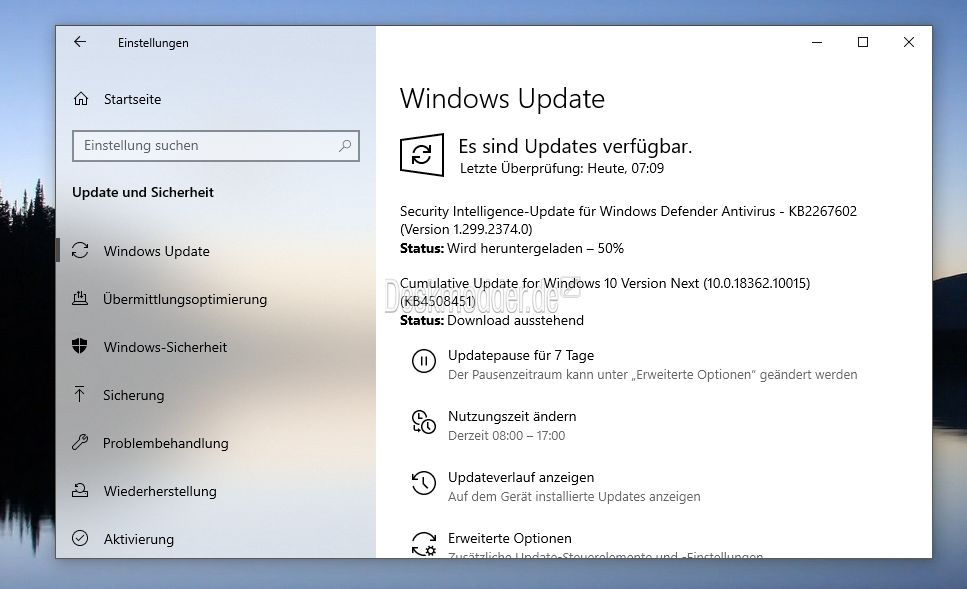The image size is (967, 589).
Task: Click the Derzeit 08:00 – 17:00 text
Action: coord(506,436)
